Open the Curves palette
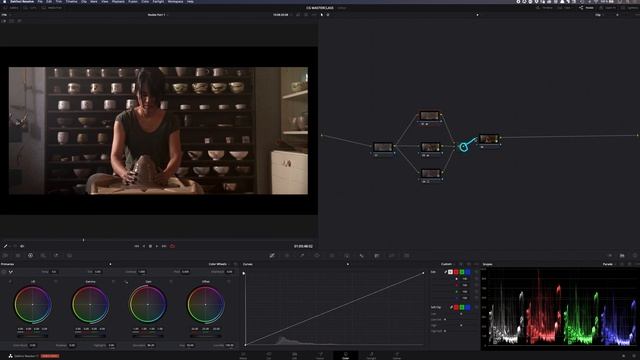 [272, 256]
